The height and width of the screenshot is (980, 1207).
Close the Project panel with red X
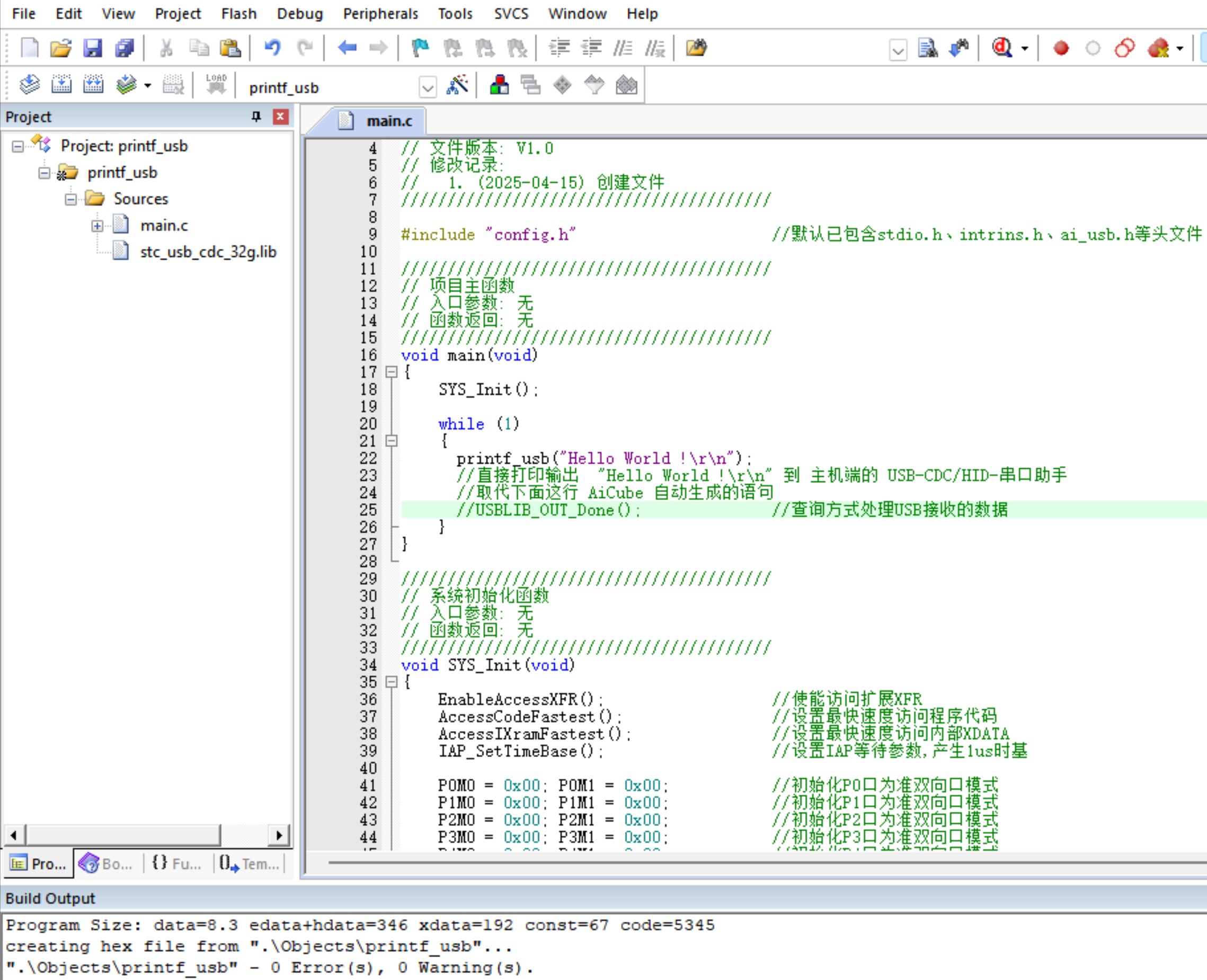click(x=281, y=117)
